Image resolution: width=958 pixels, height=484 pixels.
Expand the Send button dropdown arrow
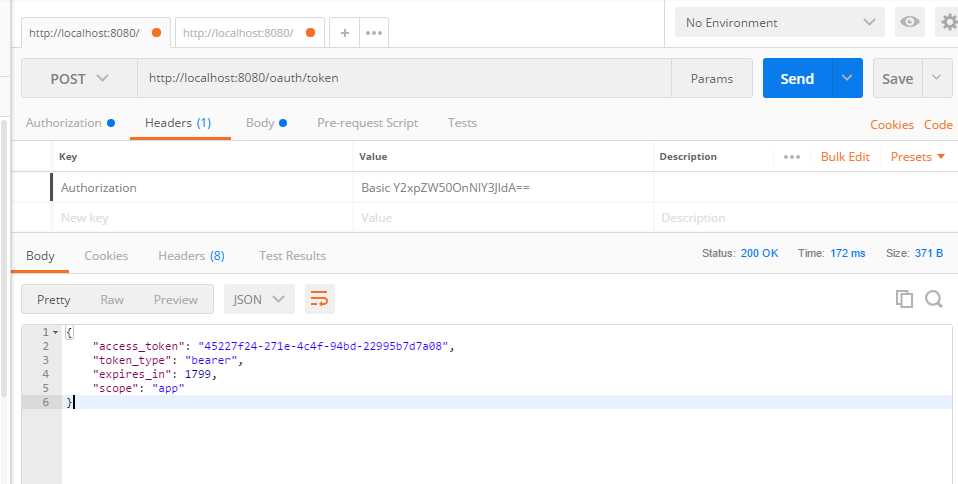(x=847, y=78)
